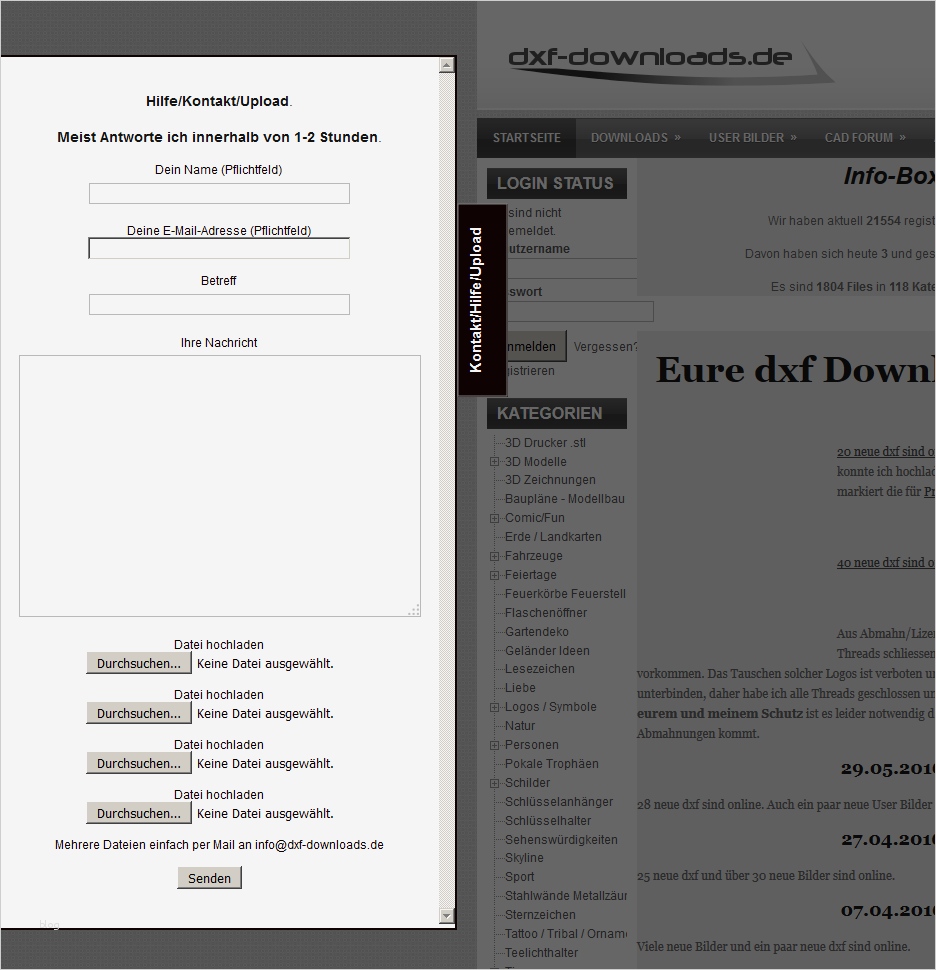Click the message textarea resize grip
Screen dimensions: 936x970
tap(414, 610)
